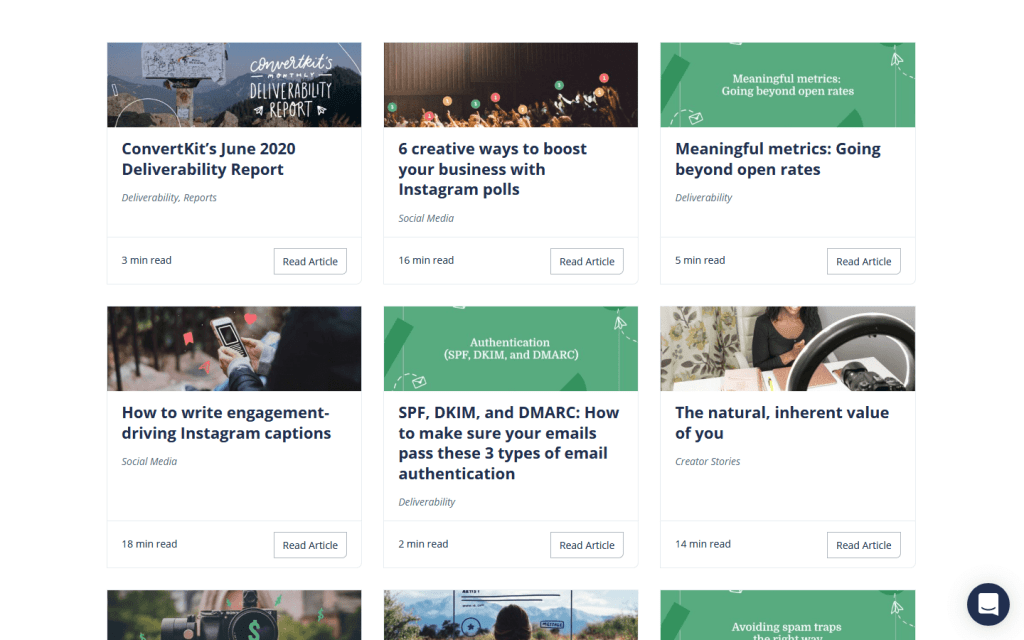Click the green Authentication banner image
The height and width of the screenshot is (640, 1024).
510,348
